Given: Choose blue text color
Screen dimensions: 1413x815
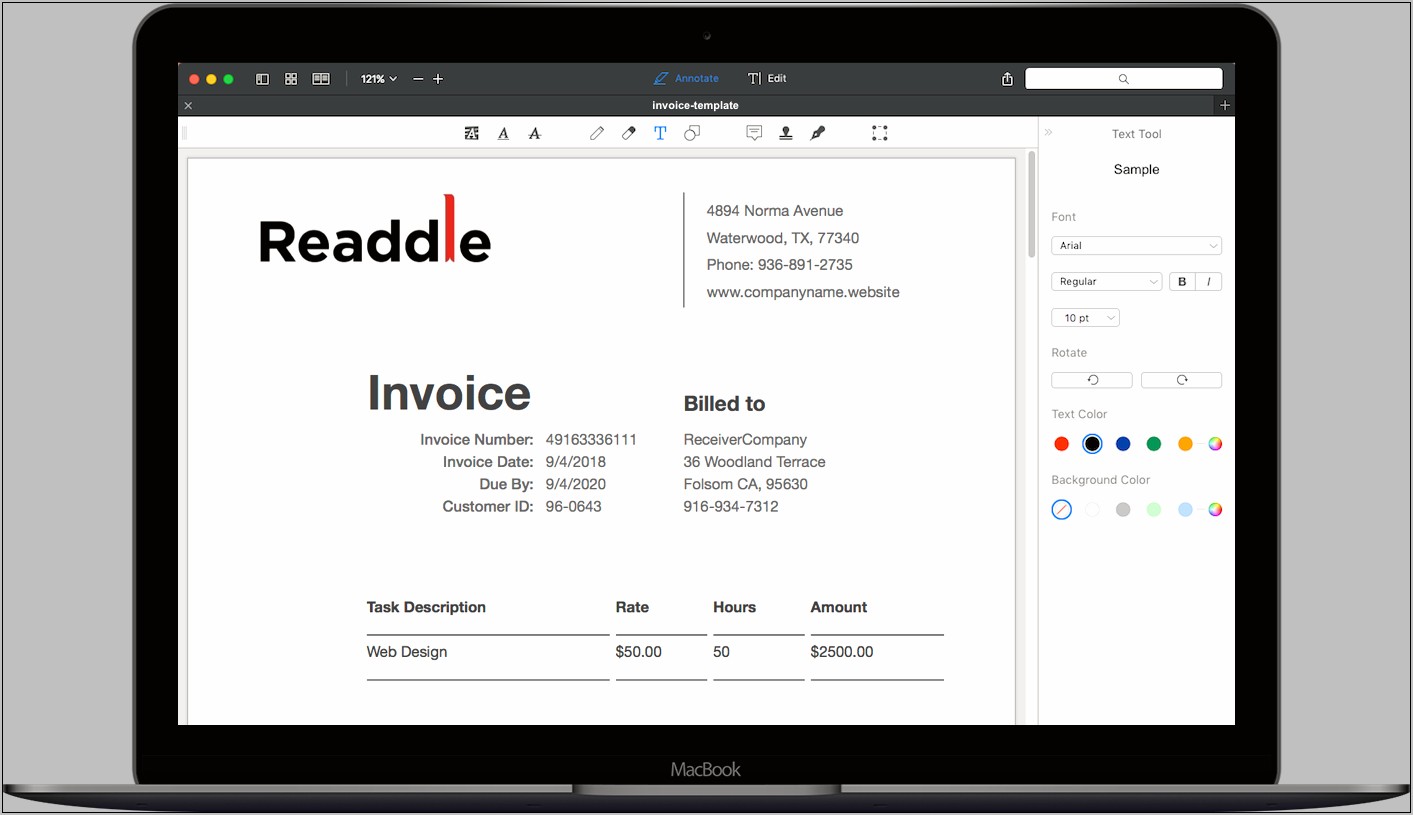Looking at the screenshot, I should 1123,444.
